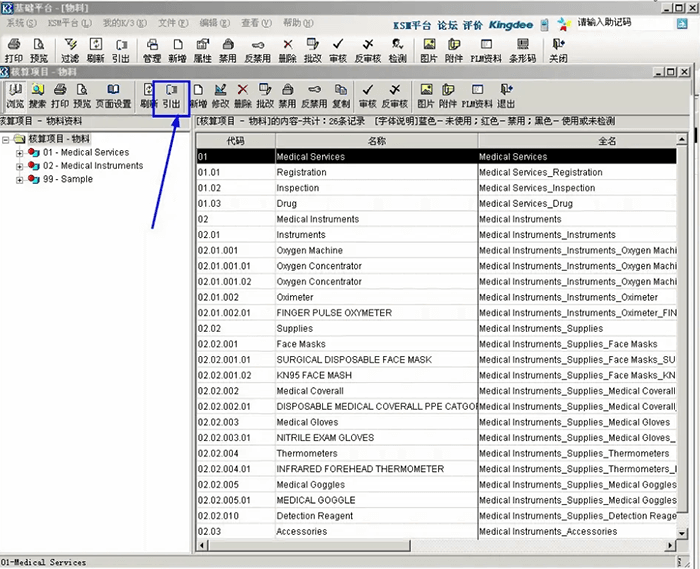Click the 退出 (Exit) icon in the inner toolbar
This screenshot has height=569, width=700.
(x=506, y=95)
